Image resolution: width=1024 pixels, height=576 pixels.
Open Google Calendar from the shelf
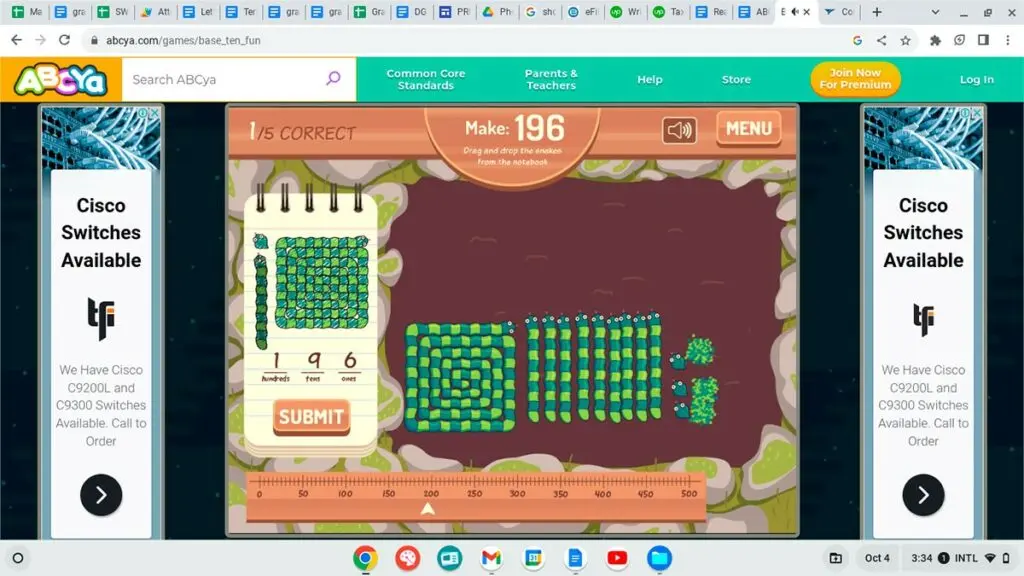pyautogui.click(x=534, y=558)
